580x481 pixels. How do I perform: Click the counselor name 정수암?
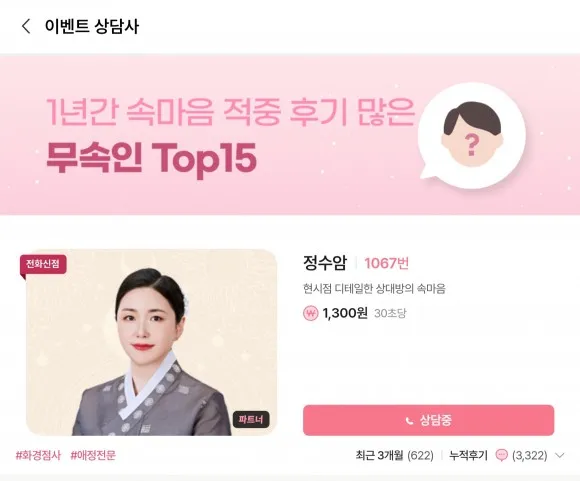325,263
